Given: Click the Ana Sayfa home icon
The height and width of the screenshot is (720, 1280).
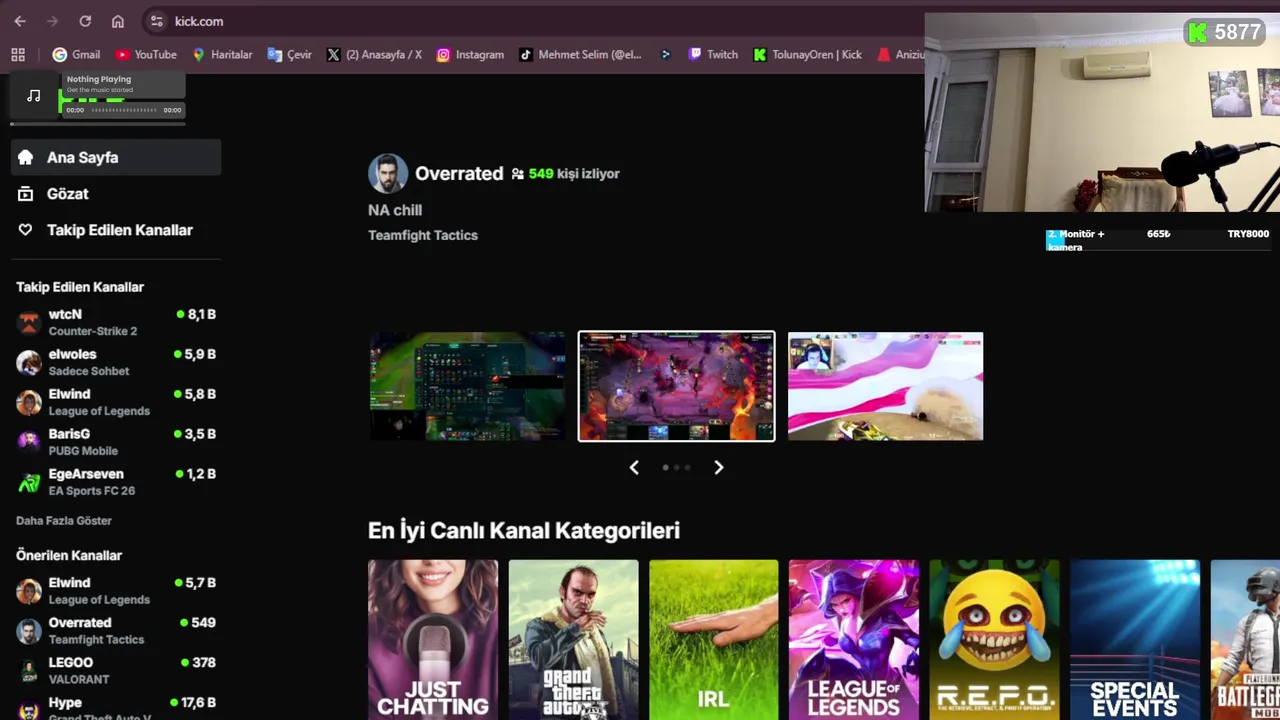Looking at the screenshot, I should 26,158.
